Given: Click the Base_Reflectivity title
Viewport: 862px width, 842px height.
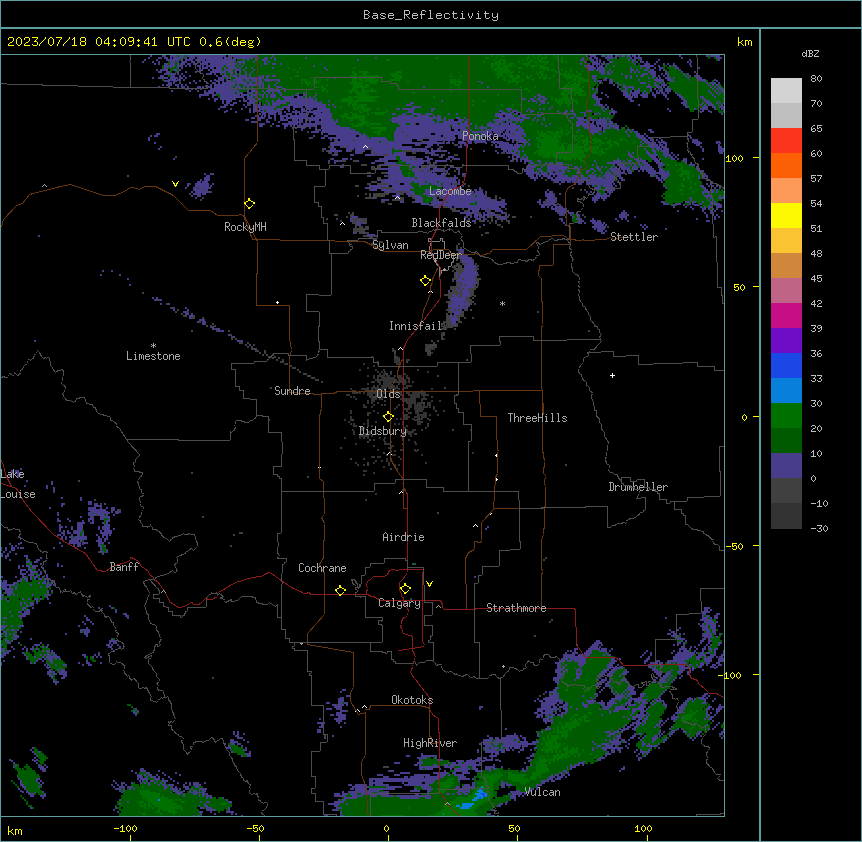Looking at the screenshot, I should pyautogui.click(x=431, y=15).
